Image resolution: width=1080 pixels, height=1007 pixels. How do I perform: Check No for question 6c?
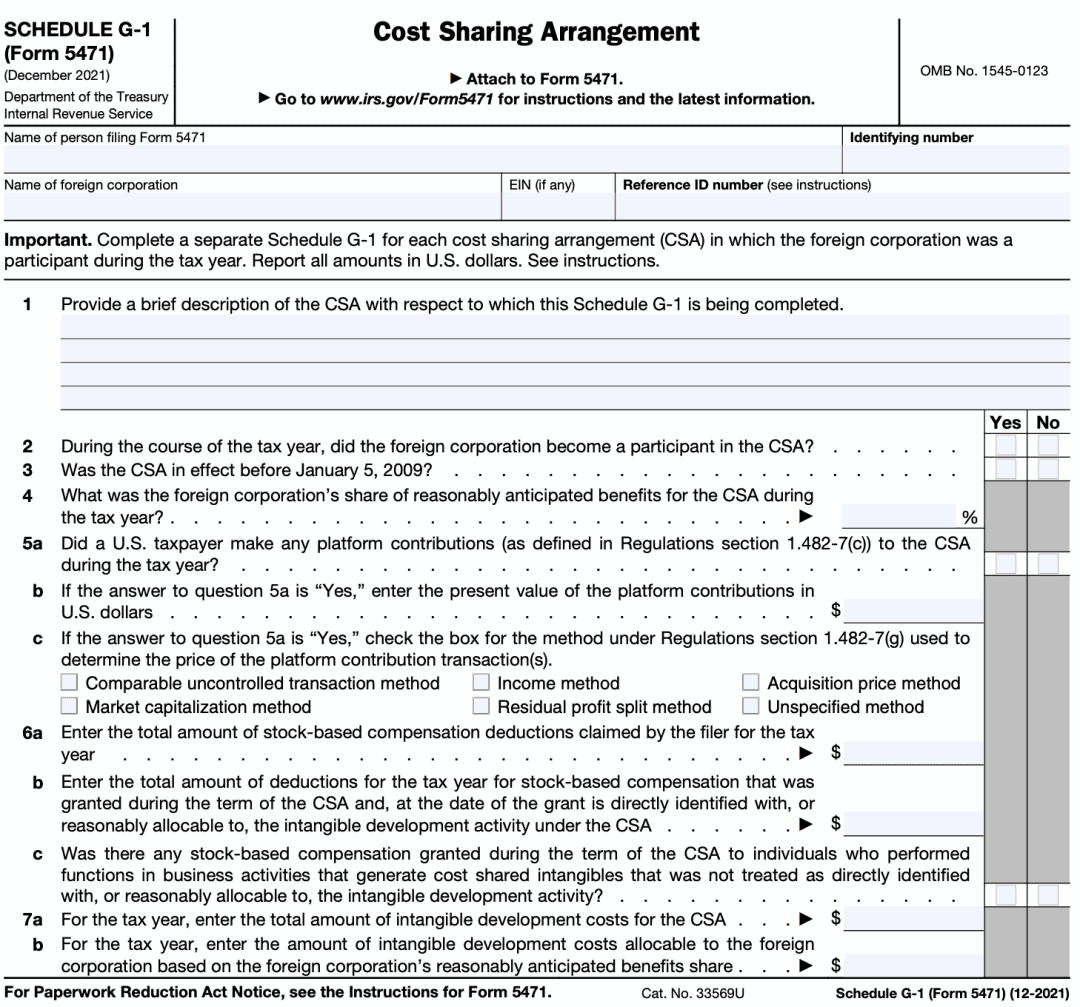click(x=1048, y=895)
